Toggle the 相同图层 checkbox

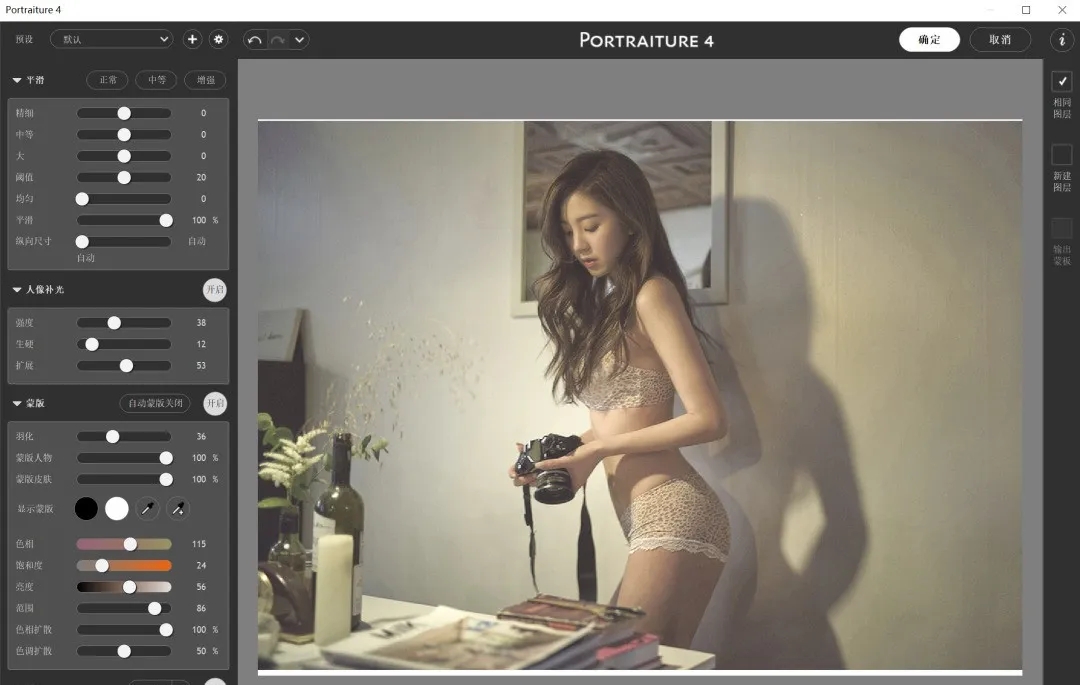pos(1061,82)
